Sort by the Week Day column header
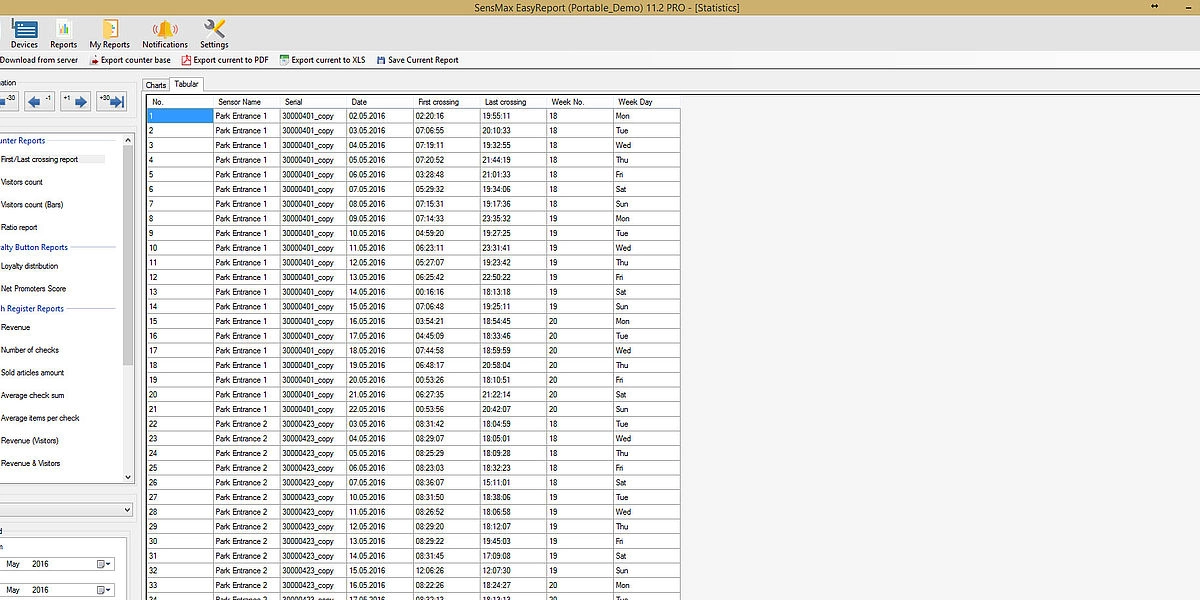 click(647, 102)
